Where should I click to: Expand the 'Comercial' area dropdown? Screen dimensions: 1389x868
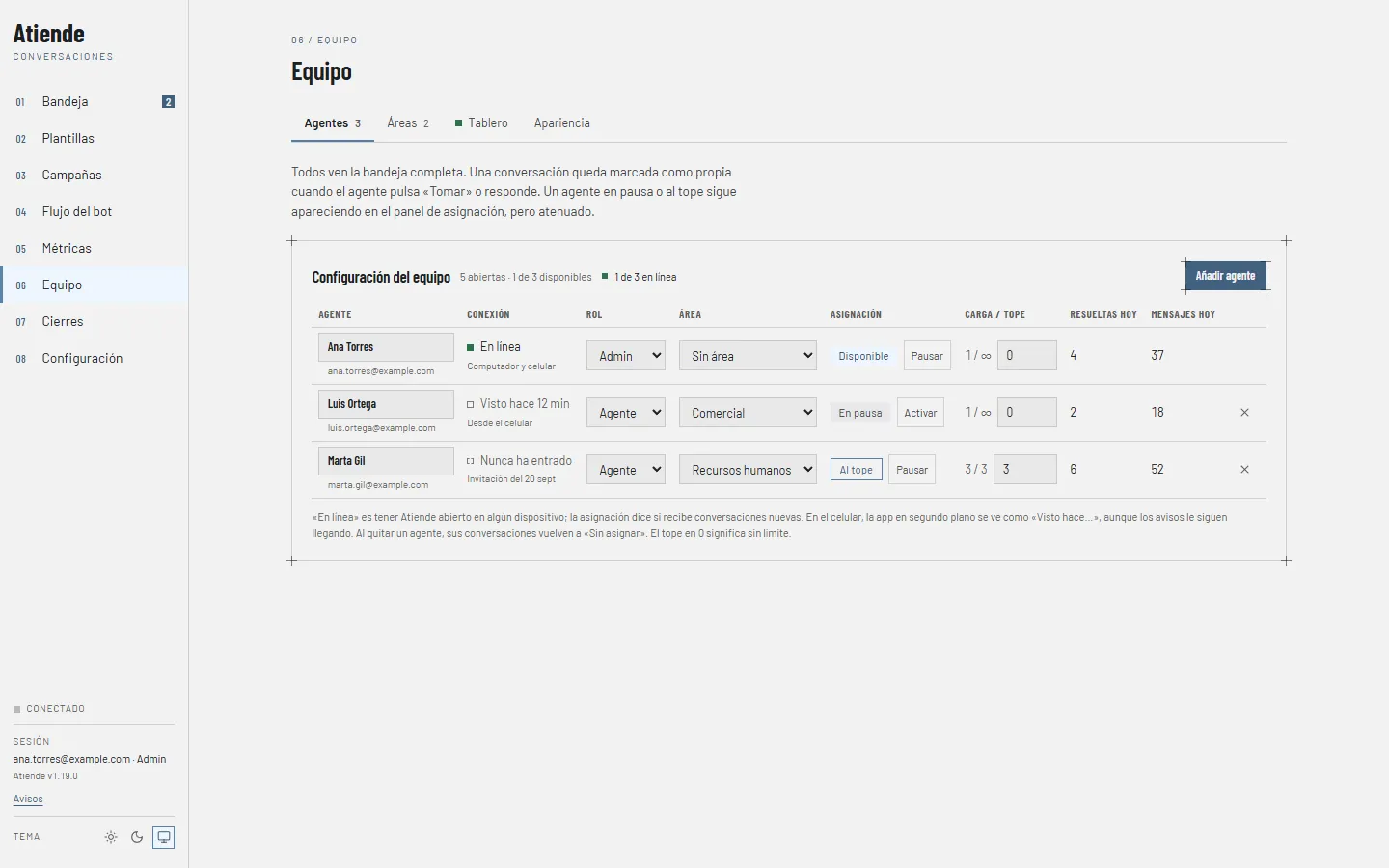(x=748, y=413)
